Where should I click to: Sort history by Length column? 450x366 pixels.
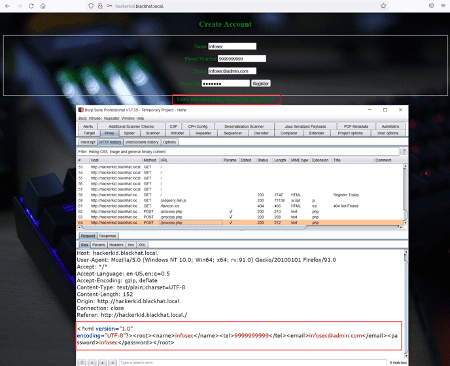pos(280,160)
